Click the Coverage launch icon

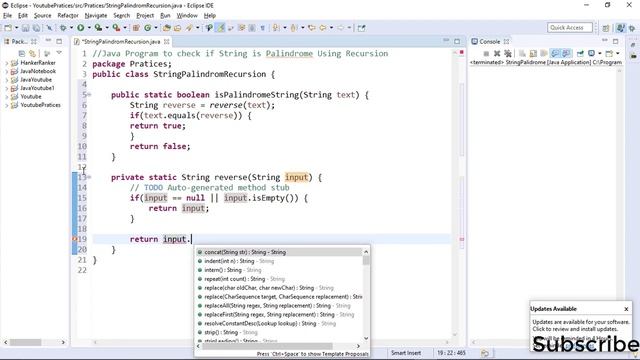tap(98, 28)
